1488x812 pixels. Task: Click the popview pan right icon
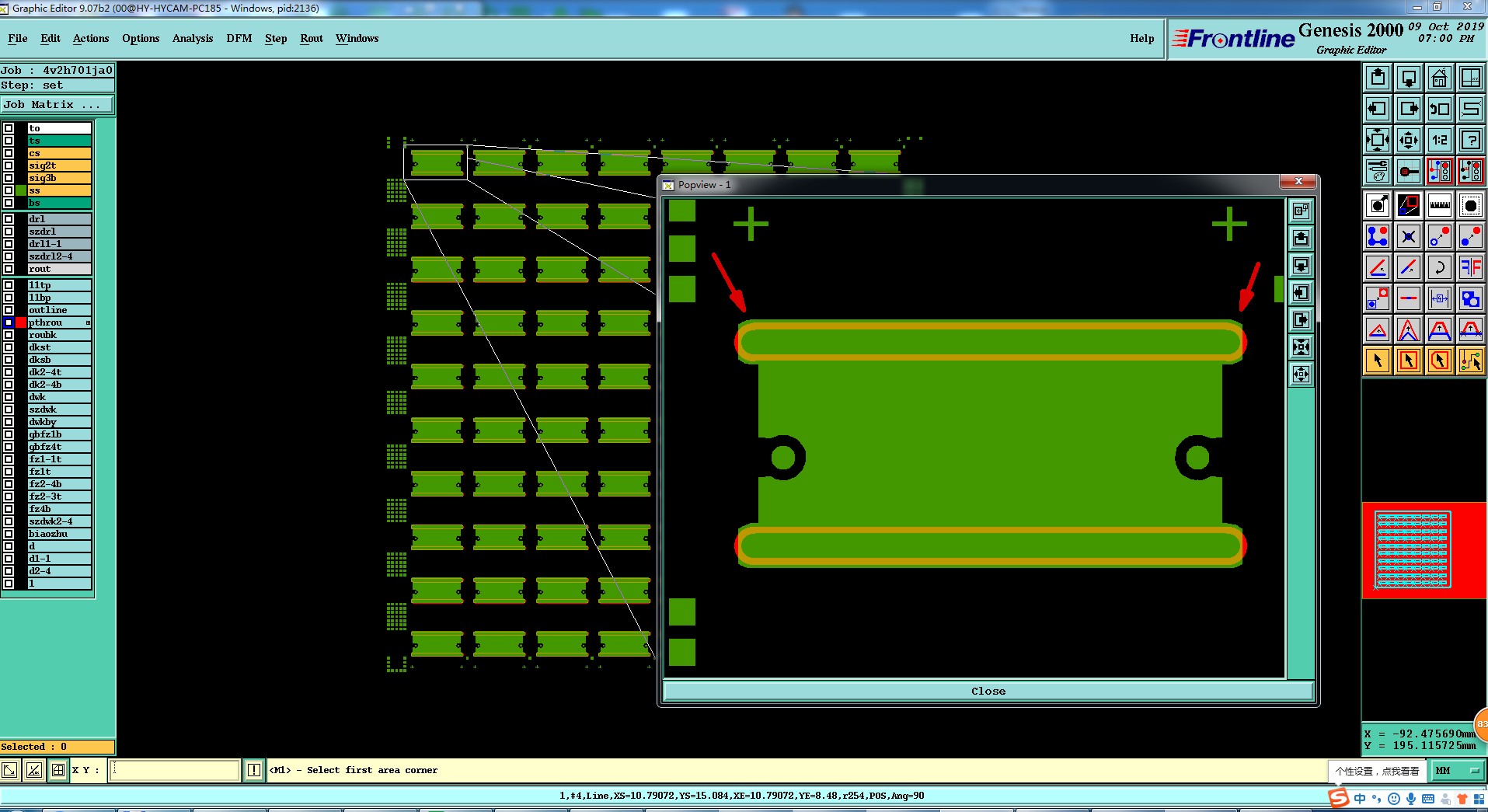point(1301,319)
